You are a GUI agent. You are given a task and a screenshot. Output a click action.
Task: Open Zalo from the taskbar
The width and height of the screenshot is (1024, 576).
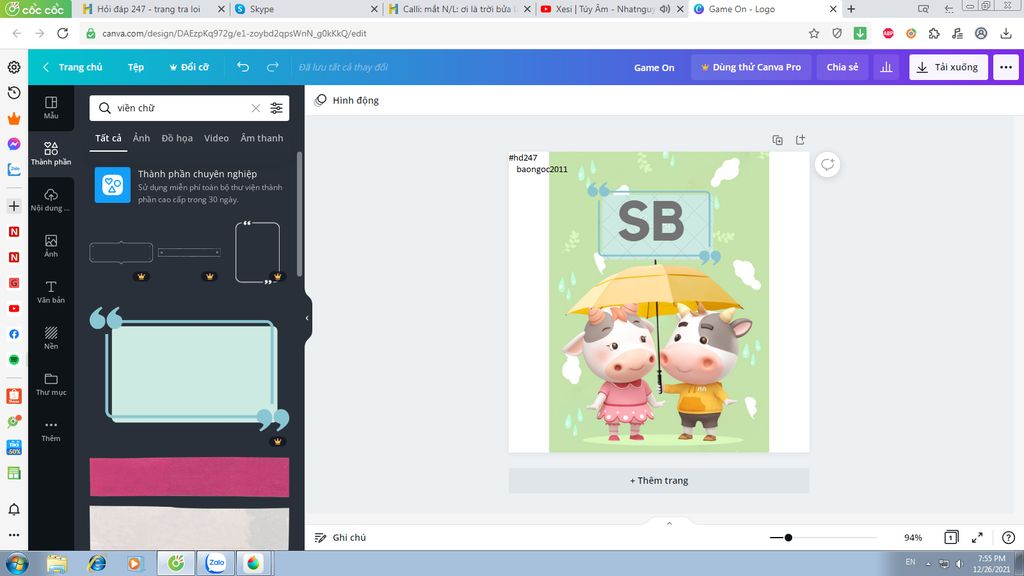click(x=216, y=563)
